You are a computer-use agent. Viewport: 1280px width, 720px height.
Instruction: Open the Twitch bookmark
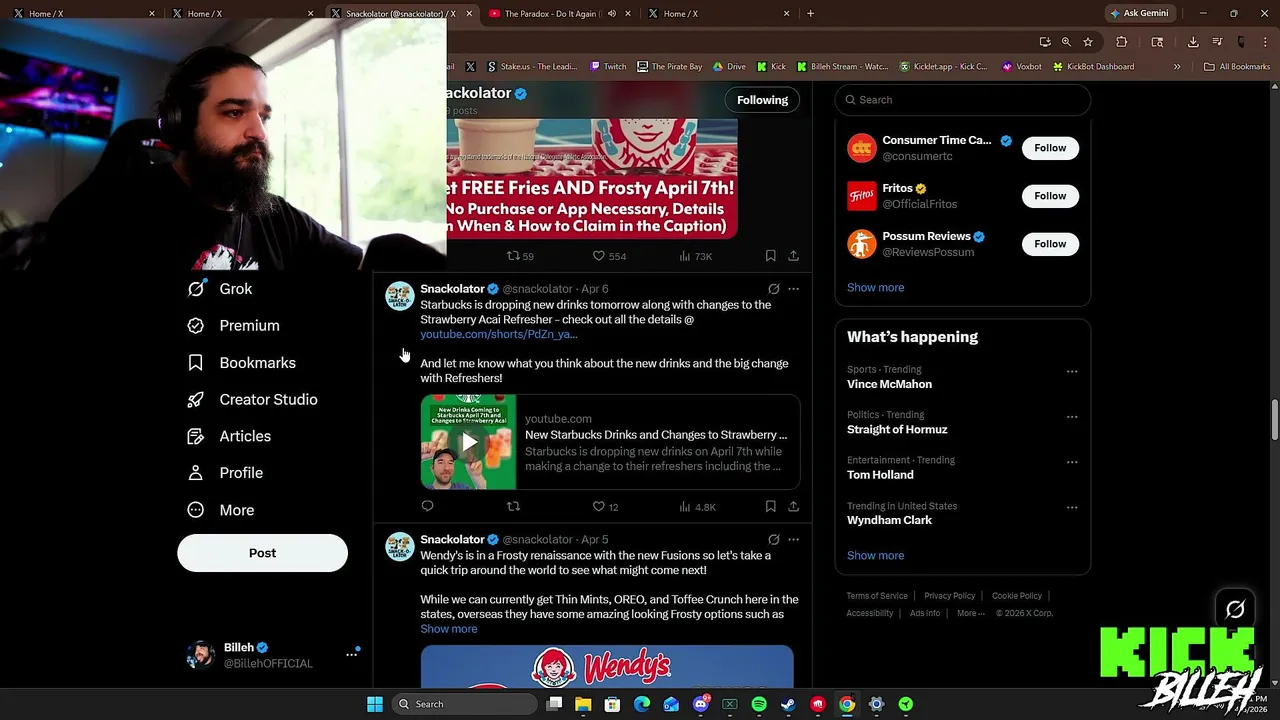(x=608, y=67)
